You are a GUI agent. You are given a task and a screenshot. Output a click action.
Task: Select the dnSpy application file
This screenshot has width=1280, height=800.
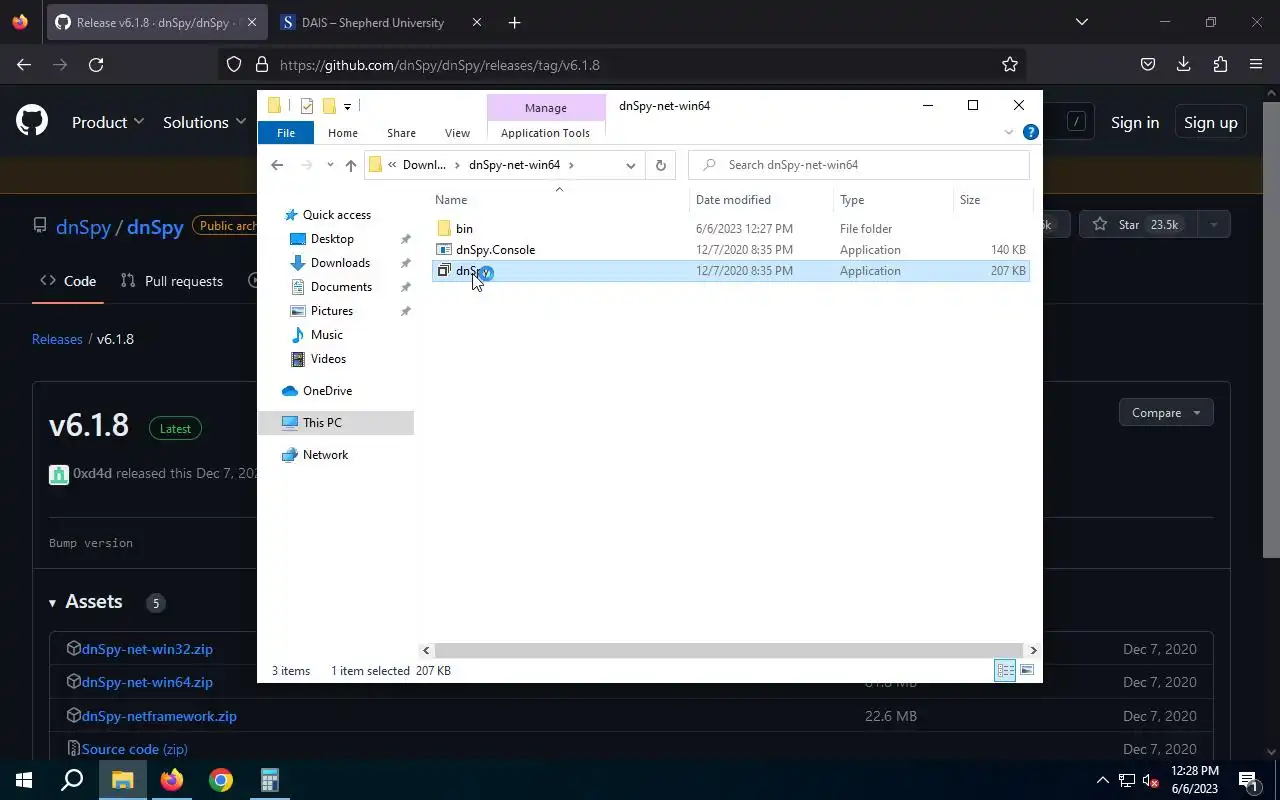[730, 271]
